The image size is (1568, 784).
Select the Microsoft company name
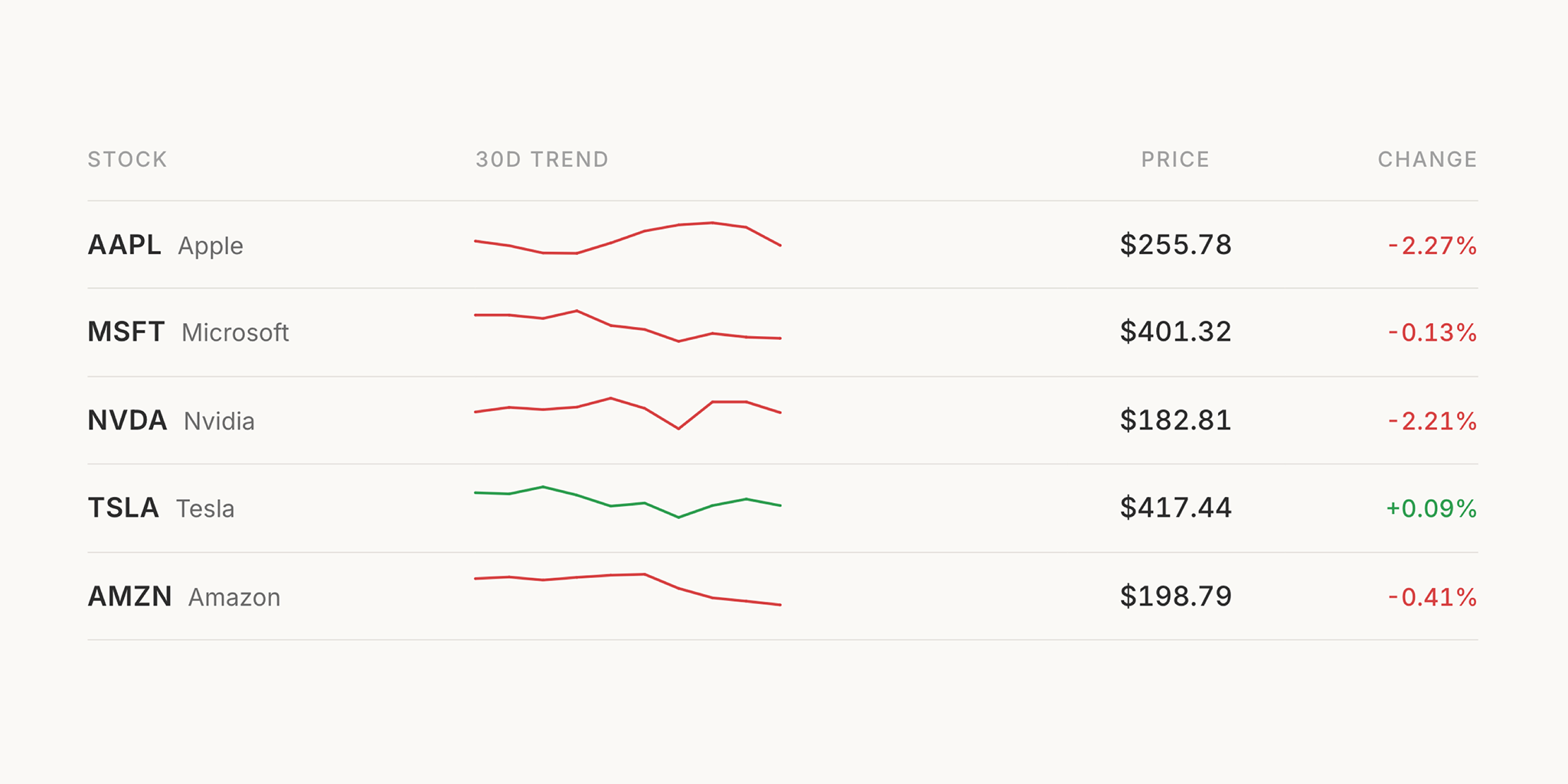[x=235, y=332]
